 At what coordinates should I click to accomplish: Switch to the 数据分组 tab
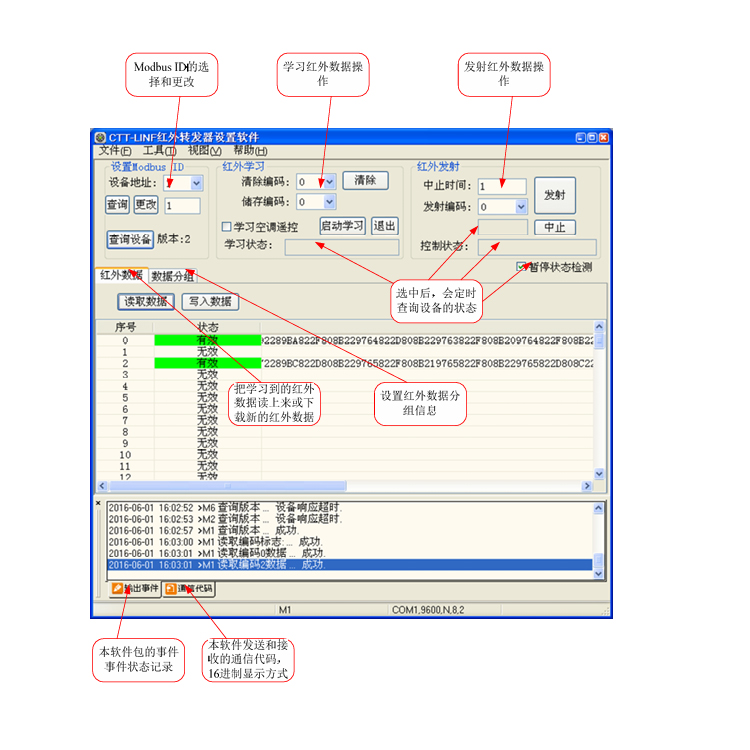pos(172,276)
